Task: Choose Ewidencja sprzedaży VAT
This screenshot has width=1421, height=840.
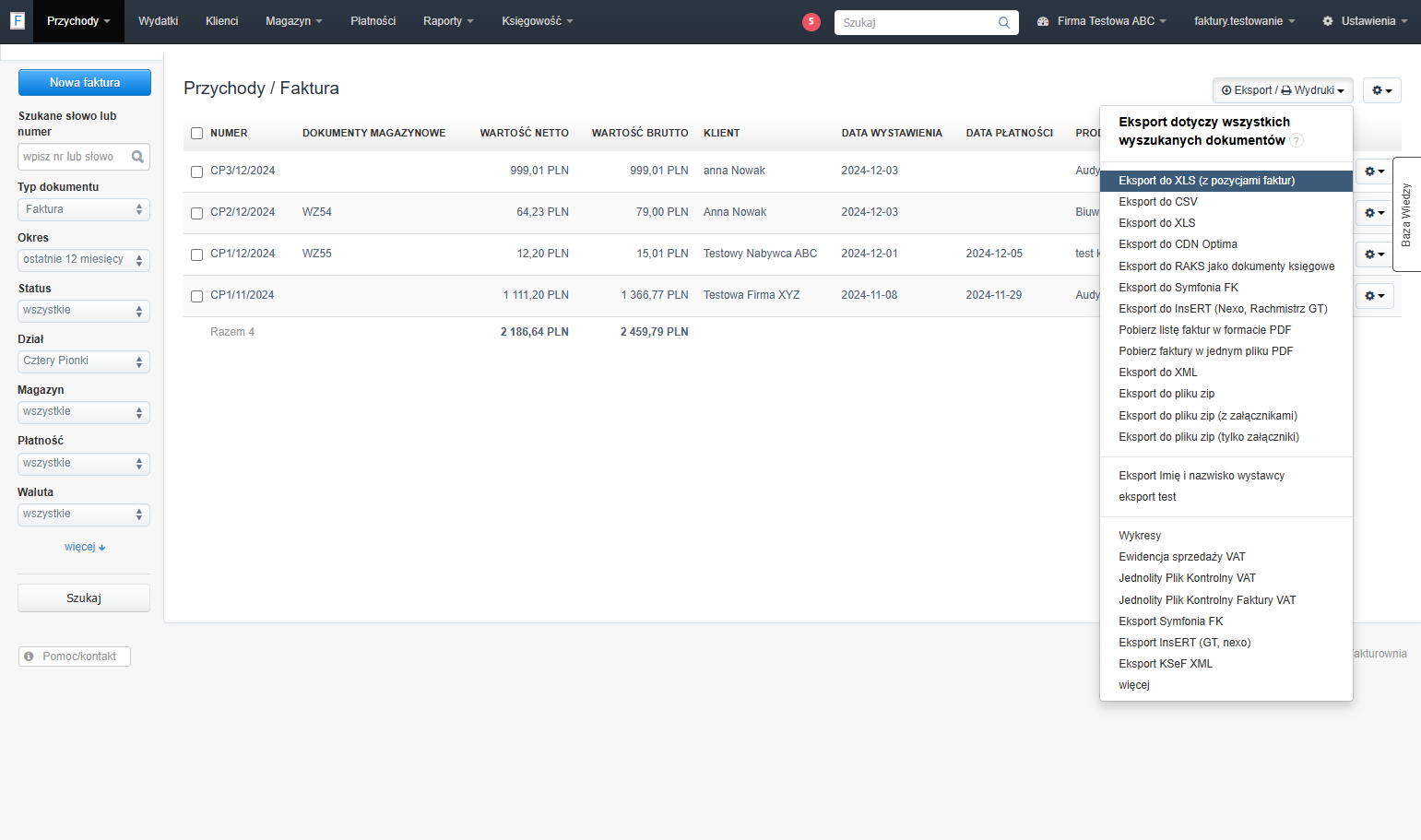Action: 1226,557
